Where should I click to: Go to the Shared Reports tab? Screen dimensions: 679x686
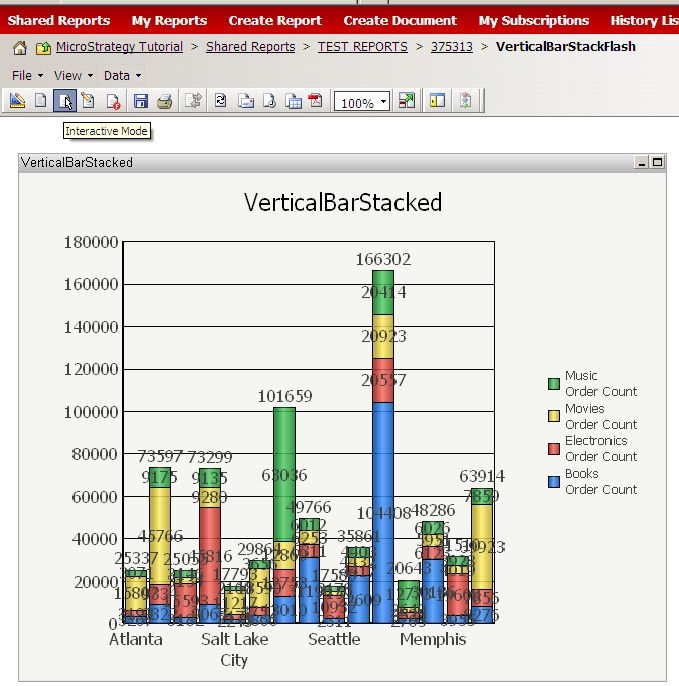click(x=59, y=21)
